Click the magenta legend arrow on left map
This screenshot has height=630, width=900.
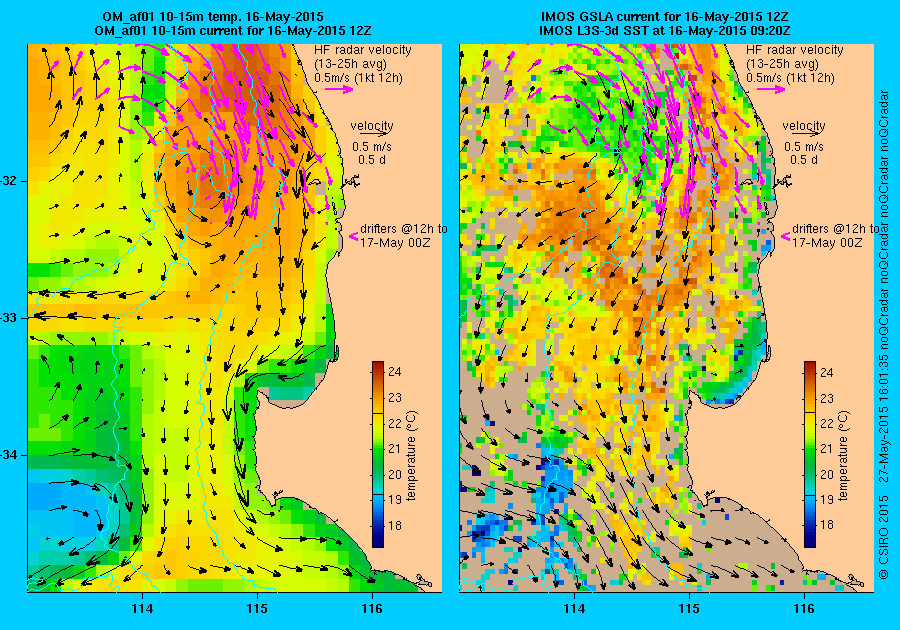click(x=339, y=89)
